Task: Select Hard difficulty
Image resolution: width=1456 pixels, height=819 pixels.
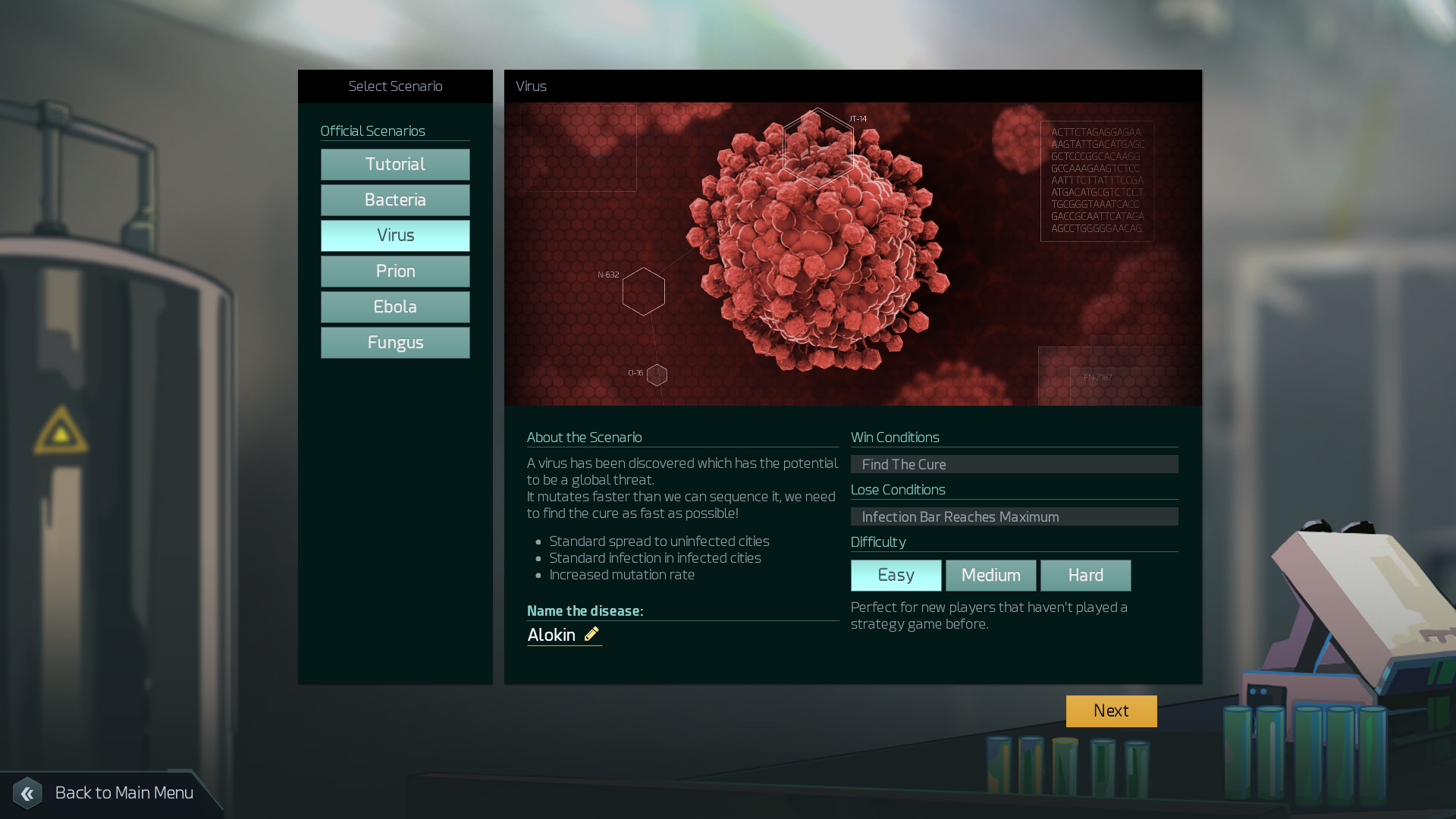Action: coord(1085,576)
